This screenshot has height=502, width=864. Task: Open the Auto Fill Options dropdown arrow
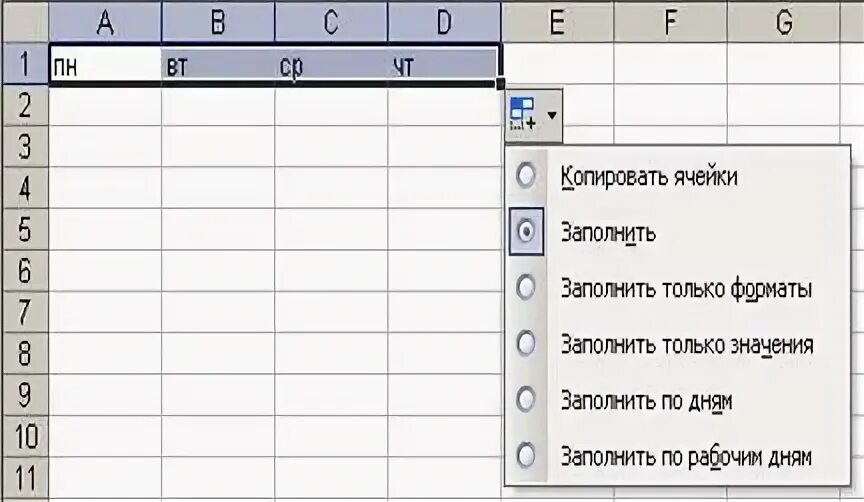552,115
